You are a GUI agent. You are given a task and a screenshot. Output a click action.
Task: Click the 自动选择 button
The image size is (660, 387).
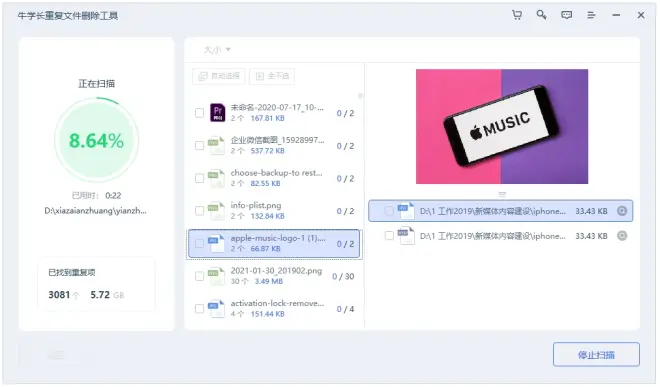coord(218,76)
